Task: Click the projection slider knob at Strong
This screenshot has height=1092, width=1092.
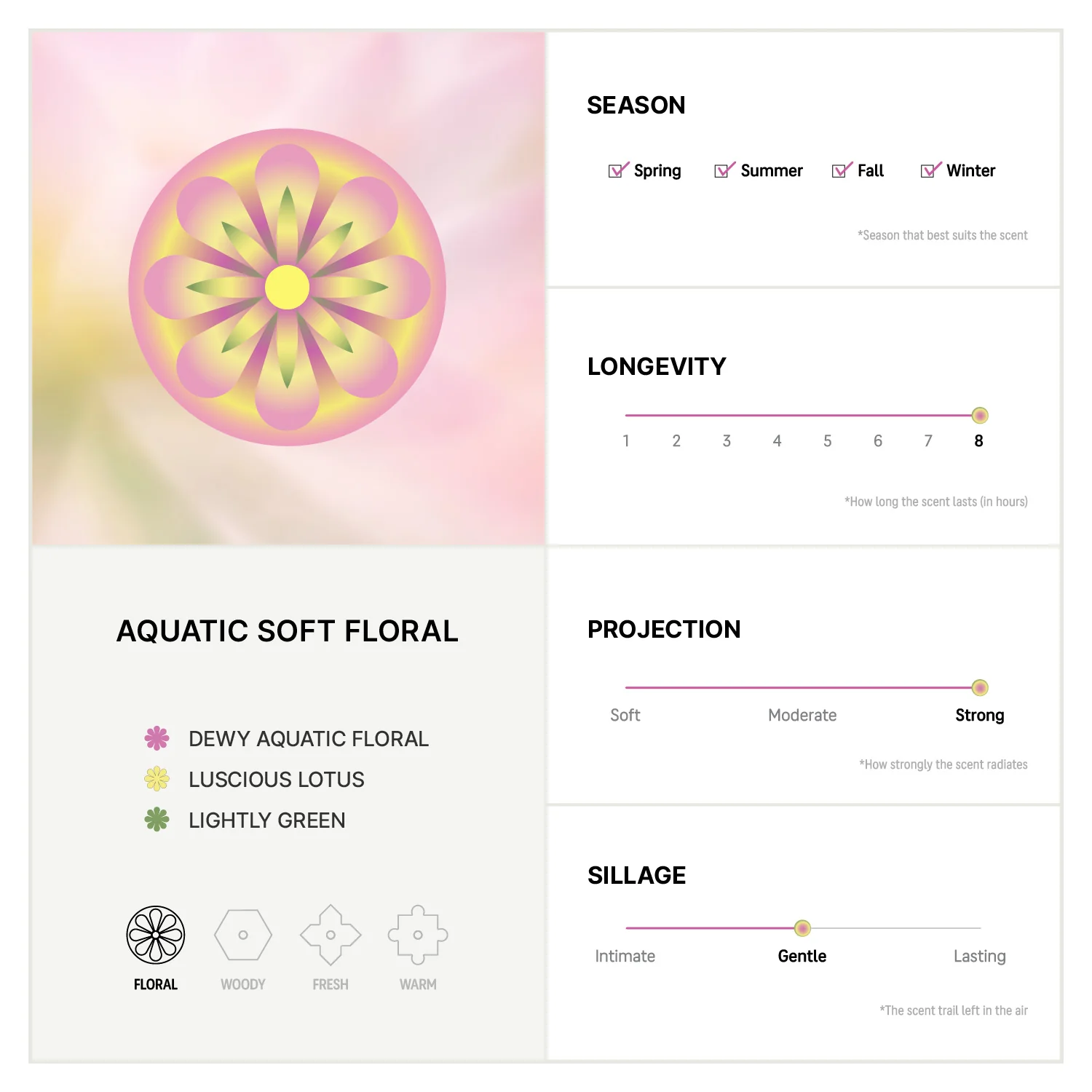Action: (980, 687)
